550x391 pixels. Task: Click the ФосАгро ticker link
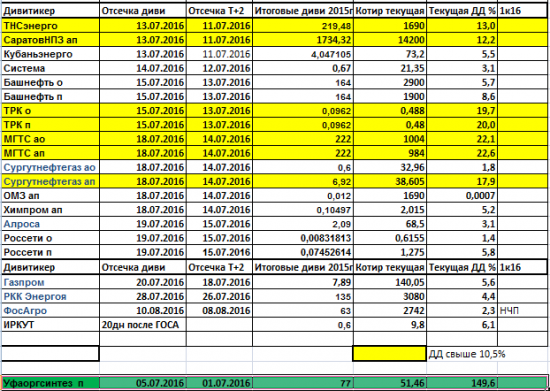coord(25,311)
